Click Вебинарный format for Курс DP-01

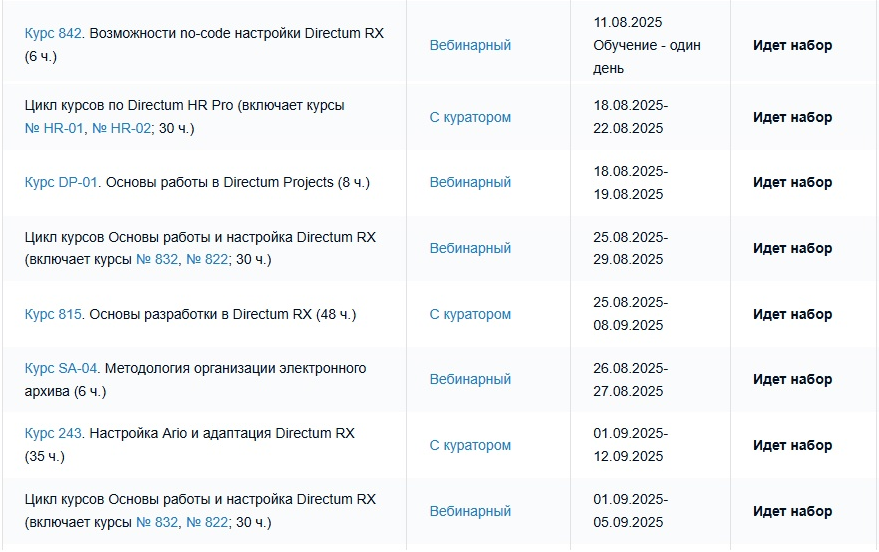coord(470,183)
